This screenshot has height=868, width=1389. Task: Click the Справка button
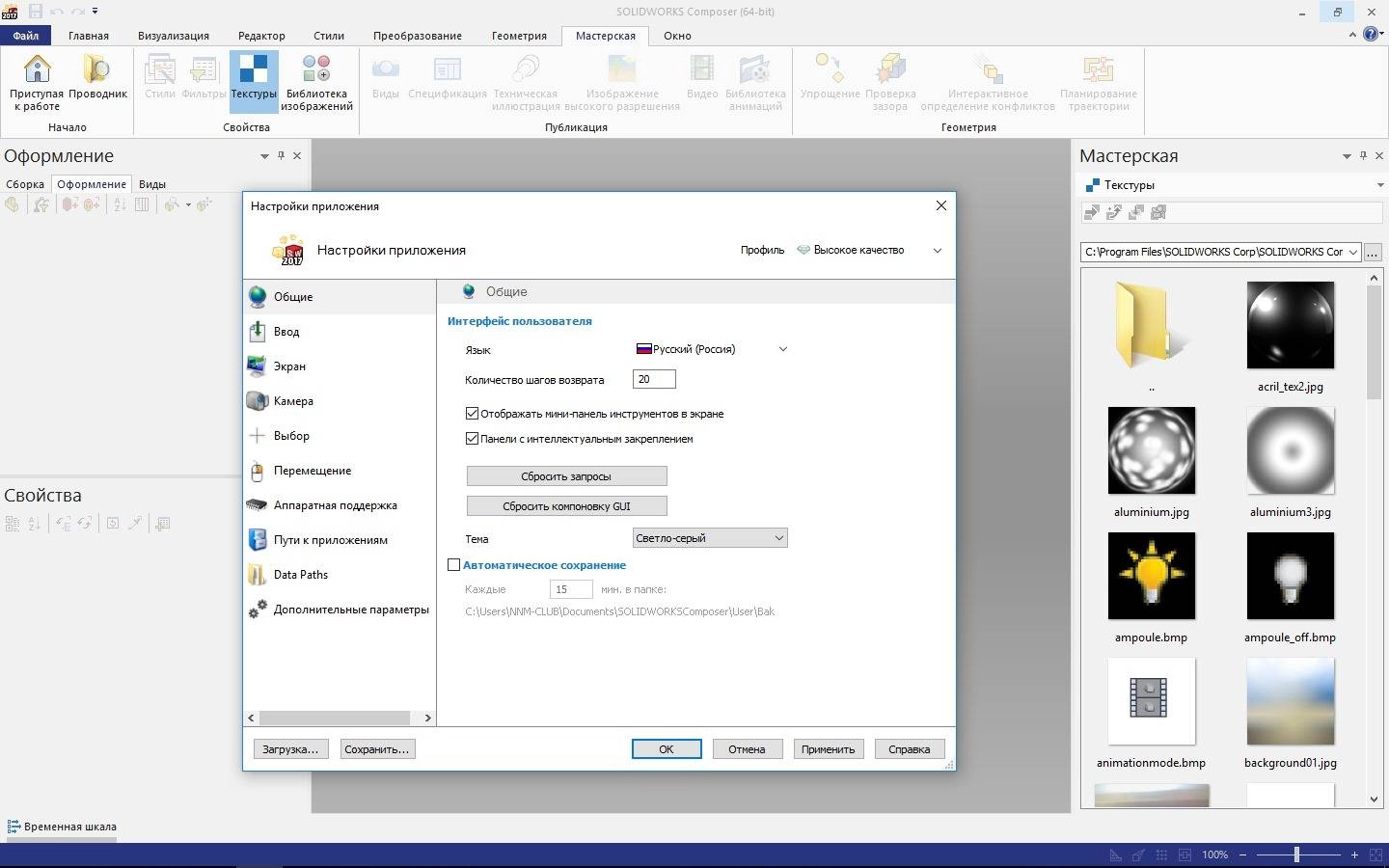[x=909, y=749]
